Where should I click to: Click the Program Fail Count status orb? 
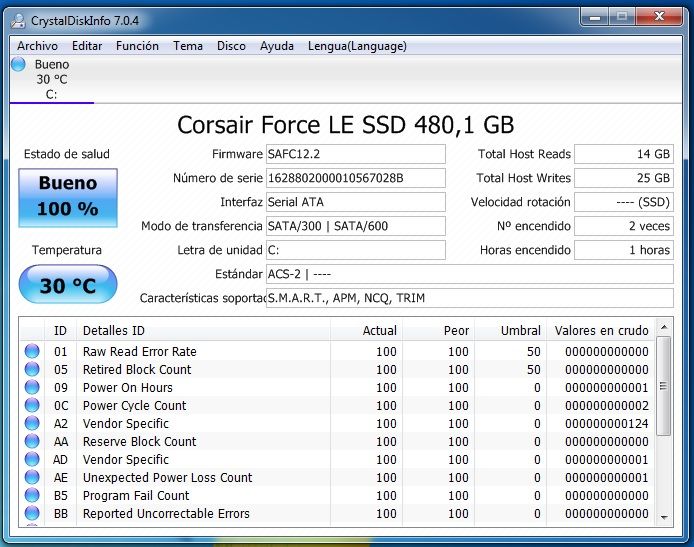[32, 495]
